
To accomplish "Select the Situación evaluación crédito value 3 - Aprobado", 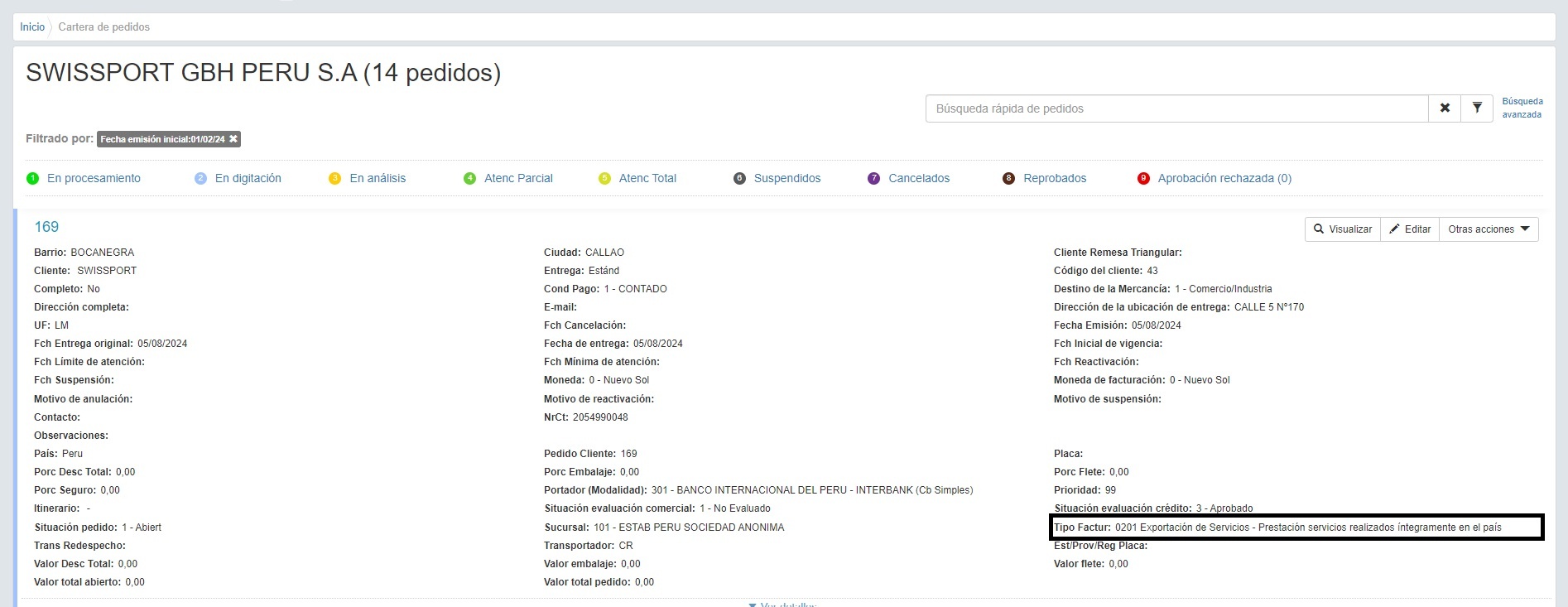I will click(x=1224, y=508).
